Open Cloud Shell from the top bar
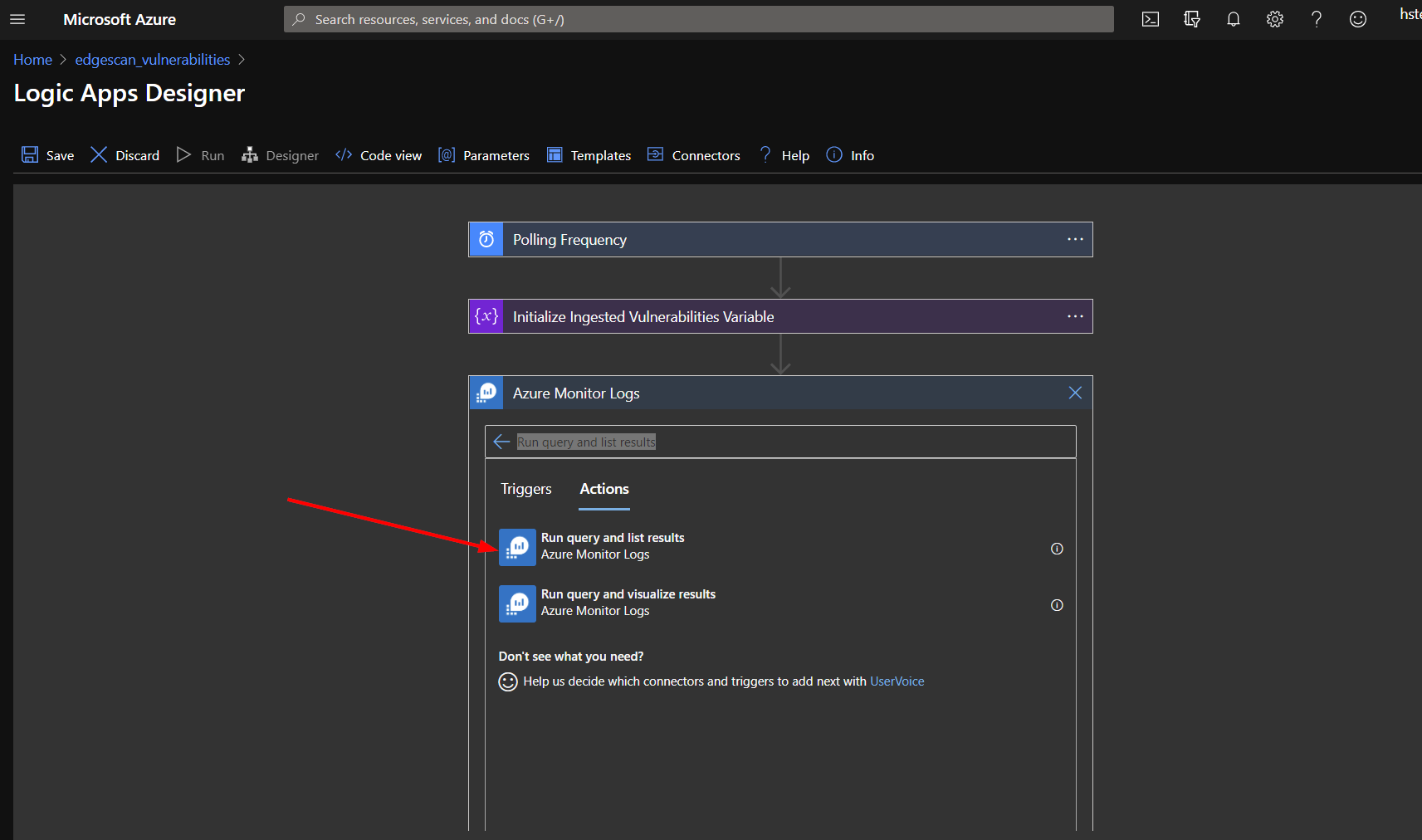 pyautogui.click(x=1151, y=19)
